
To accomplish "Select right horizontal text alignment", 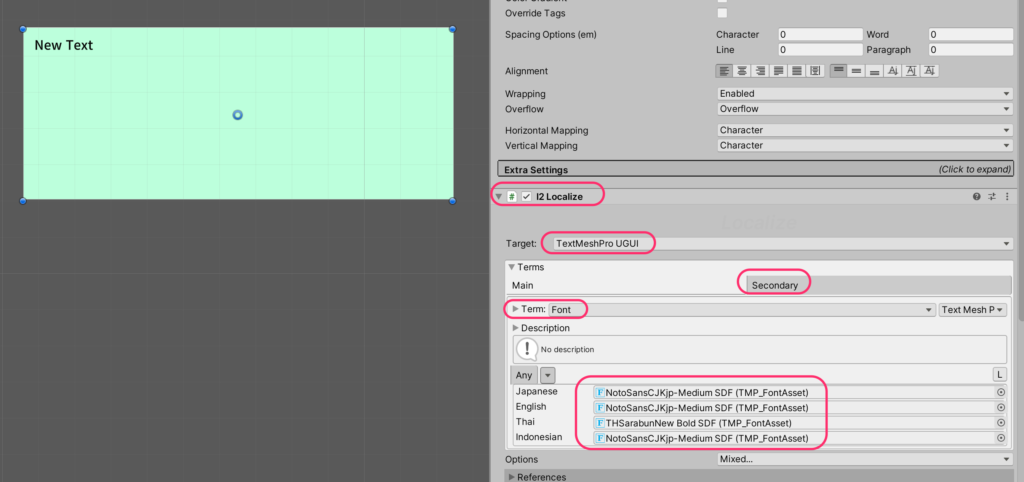I will click(760, 71).
